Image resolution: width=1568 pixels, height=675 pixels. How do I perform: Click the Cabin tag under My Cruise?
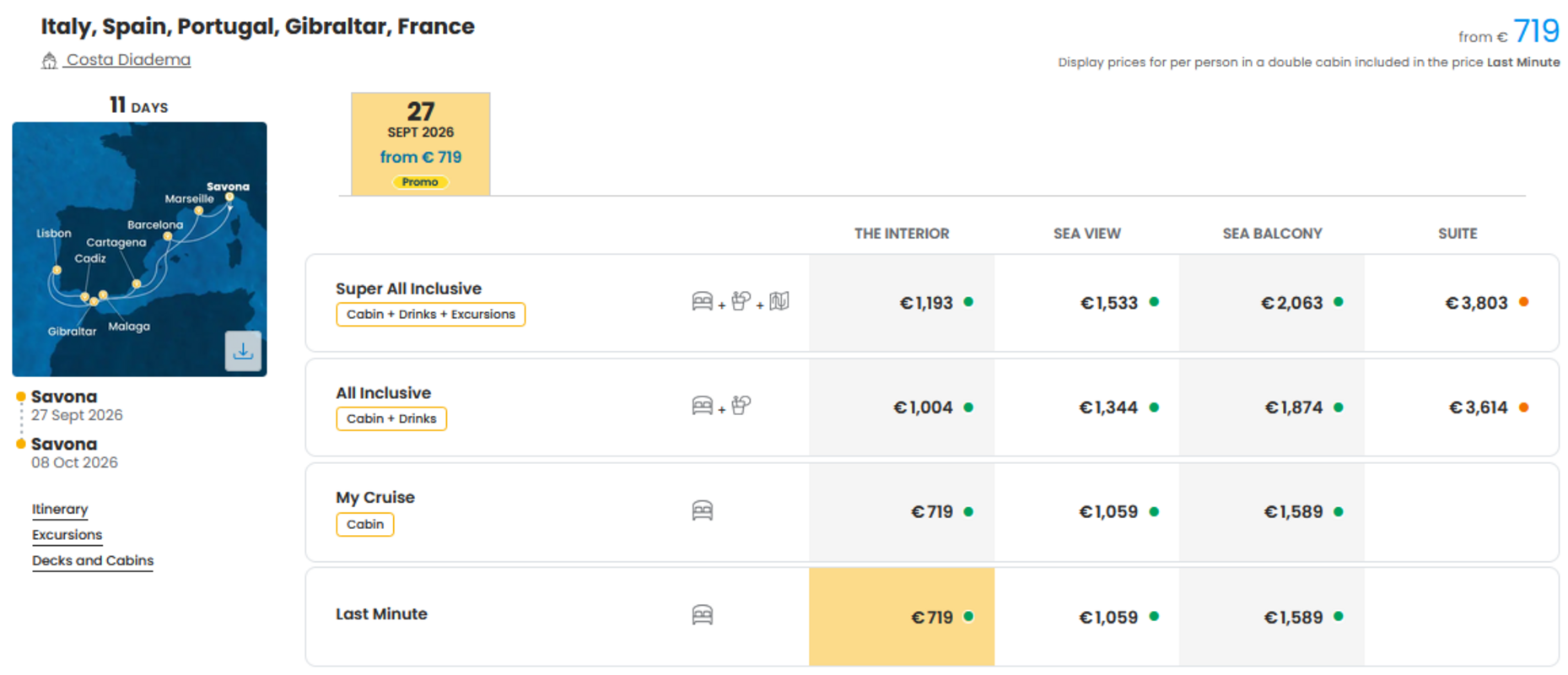[365, 524]
